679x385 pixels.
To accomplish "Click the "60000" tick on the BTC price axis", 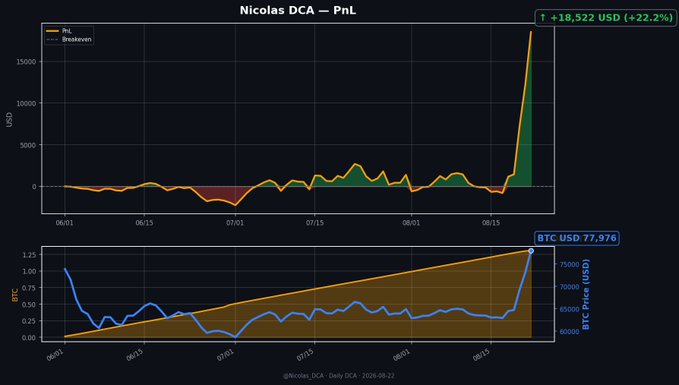I will click(x=569, y=332).
